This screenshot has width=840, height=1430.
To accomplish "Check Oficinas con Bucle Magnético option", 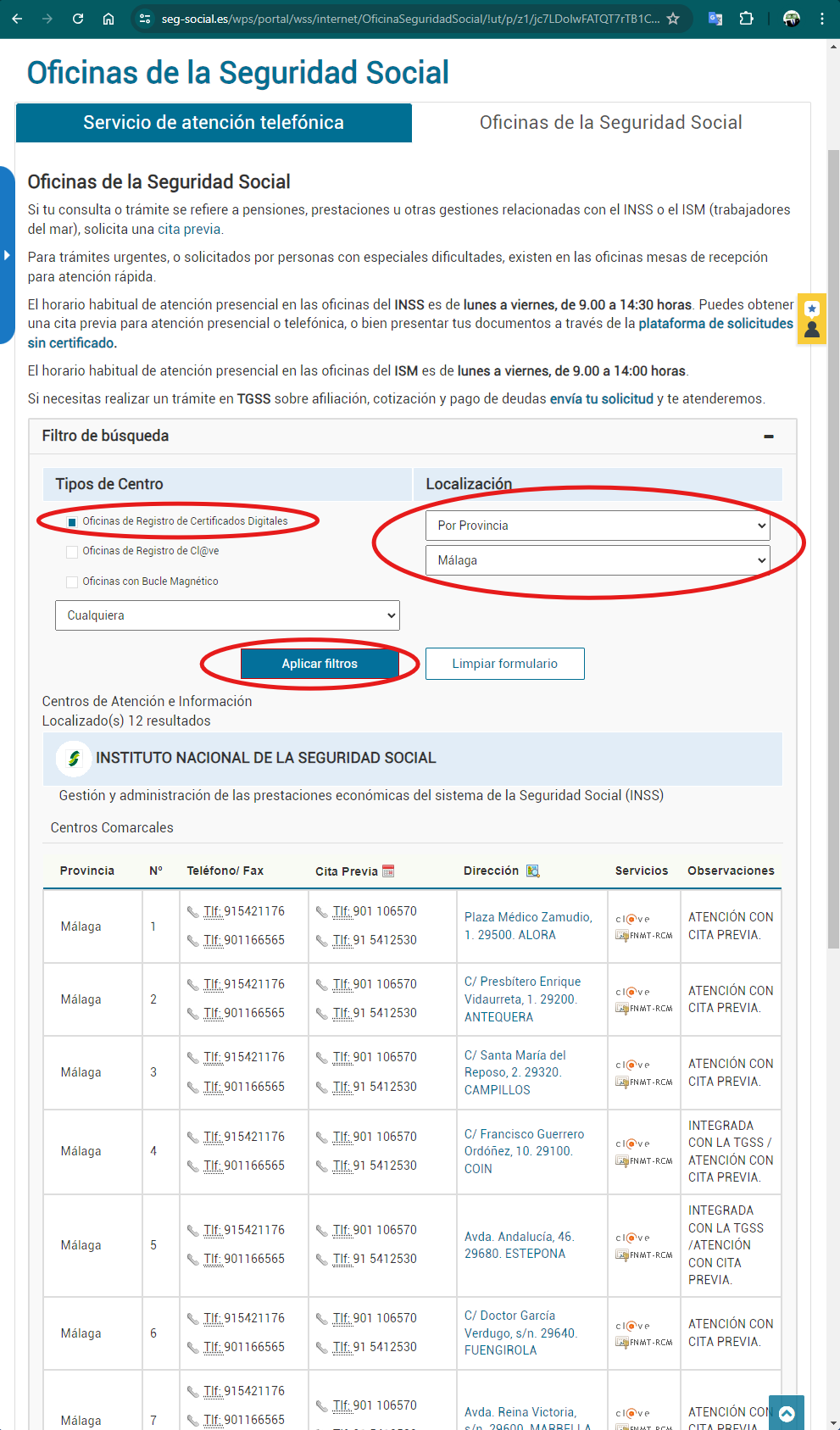I will pyautogui.click(x=72, y=581).
